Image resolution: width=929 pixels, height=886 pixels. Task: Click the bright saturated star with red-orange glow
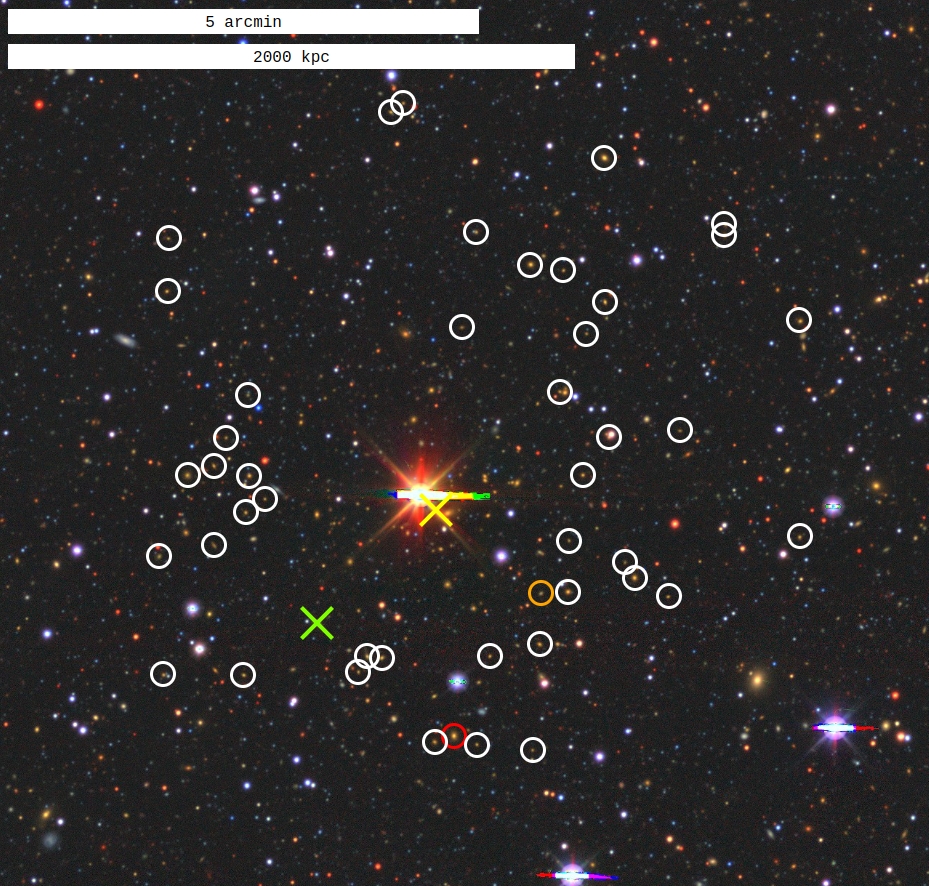[x=422, y=494]
